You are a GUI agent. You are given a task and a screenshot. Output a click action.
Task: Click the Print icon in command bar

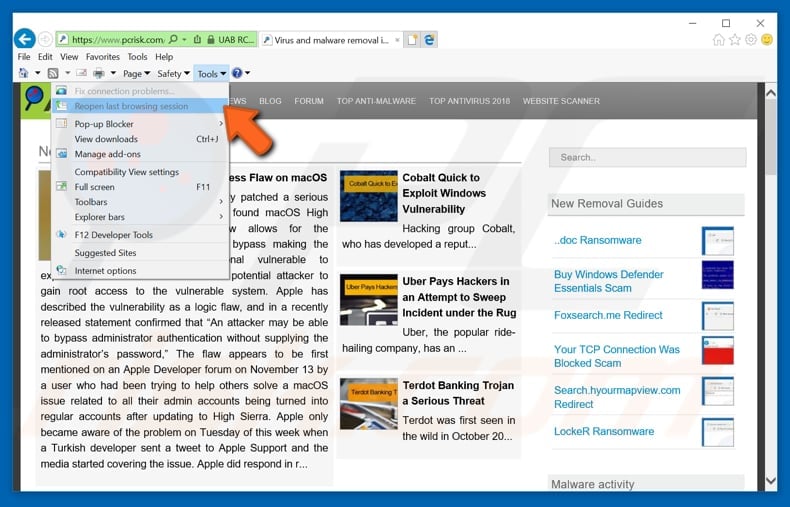point(99,74)
